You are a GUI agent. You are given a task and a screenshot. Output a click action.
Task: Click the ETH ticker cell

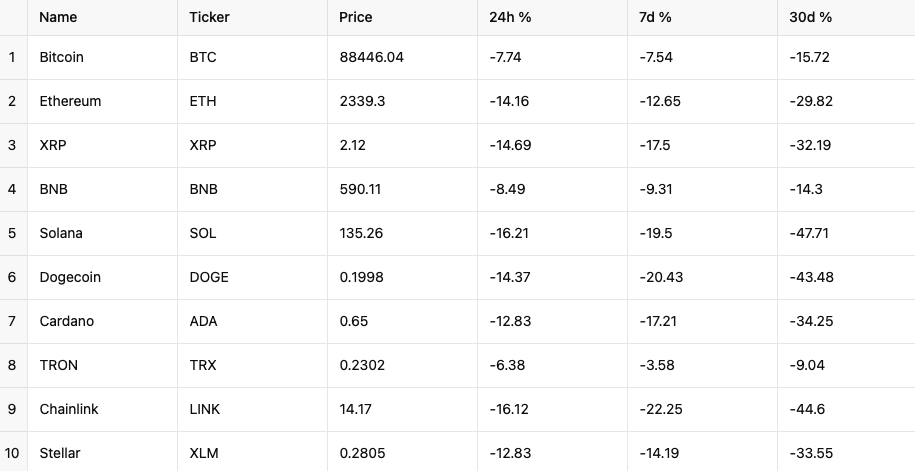202,101
